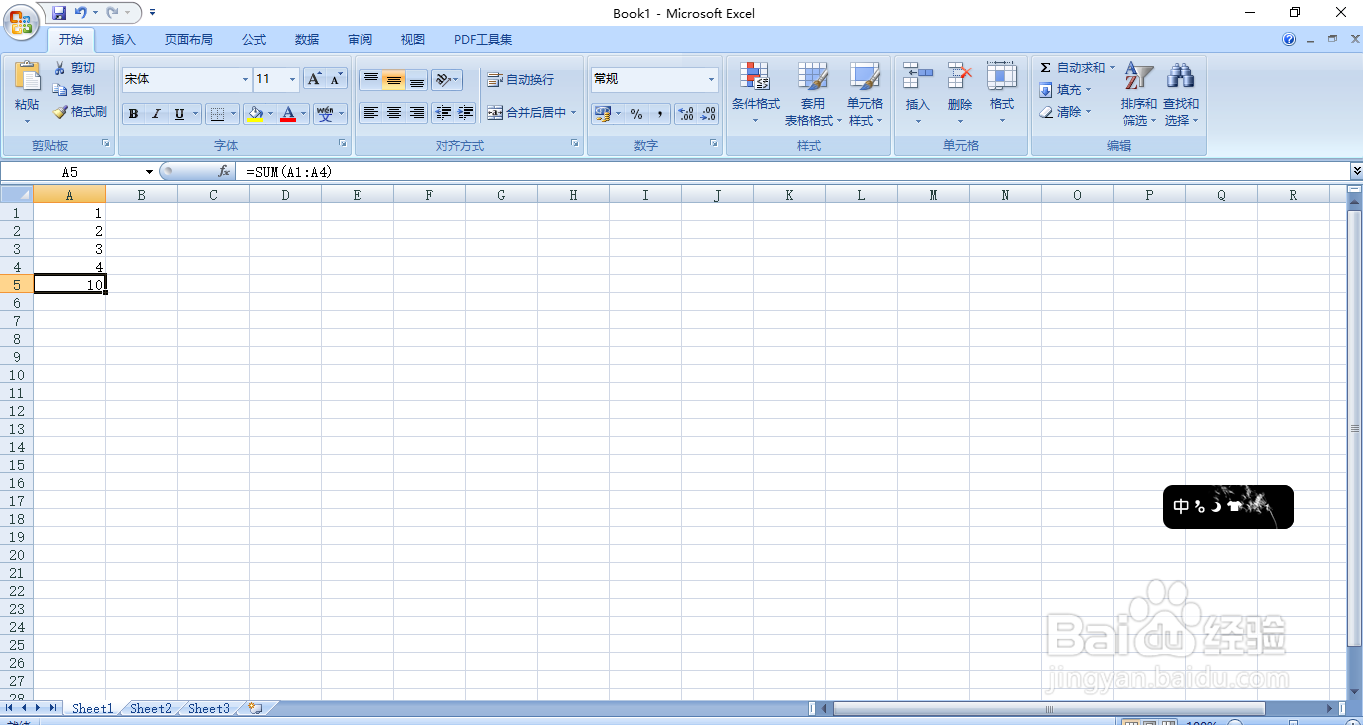The image size is (1363, 725).
Task: Switch to 视图 ribbon tab
Action: (x=413, y=40)
